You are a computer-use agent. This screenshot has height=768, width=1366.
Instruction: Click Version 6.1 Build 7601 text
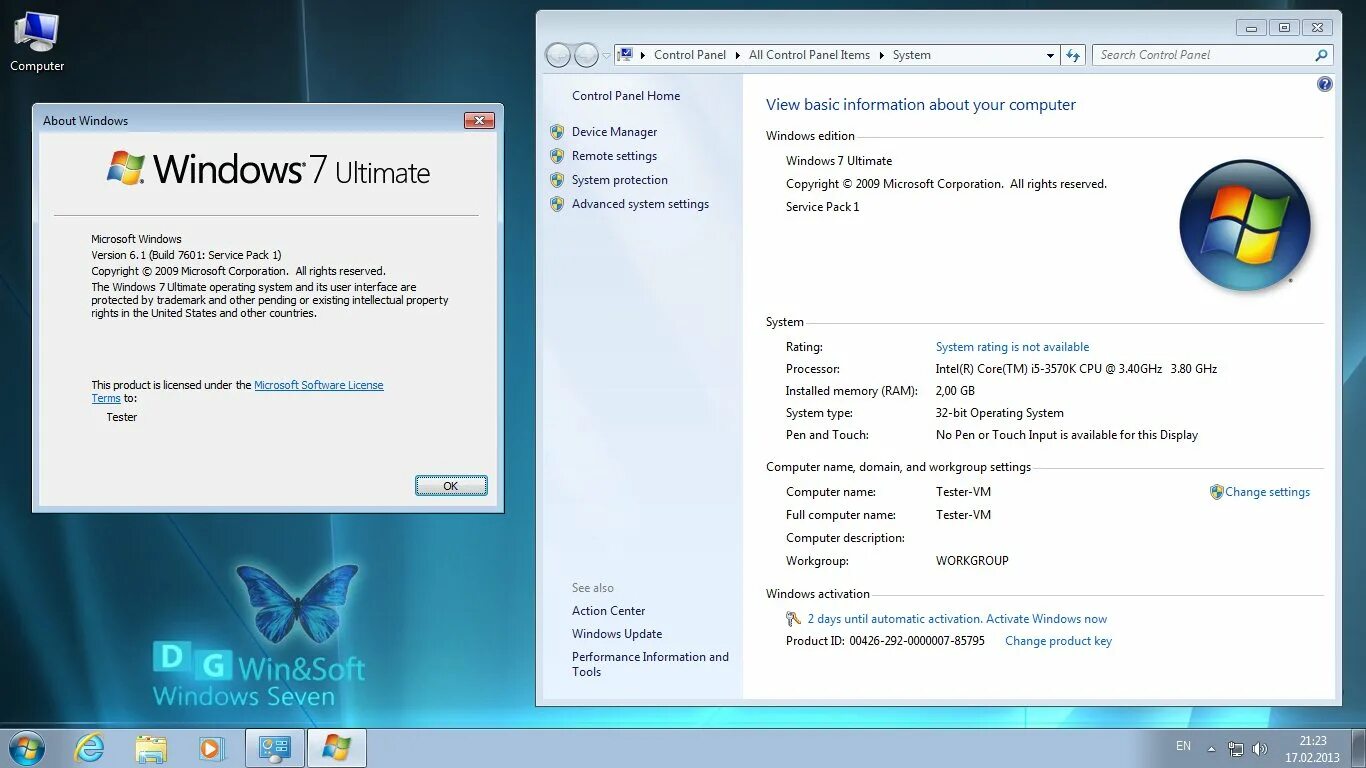coord(186,255)
